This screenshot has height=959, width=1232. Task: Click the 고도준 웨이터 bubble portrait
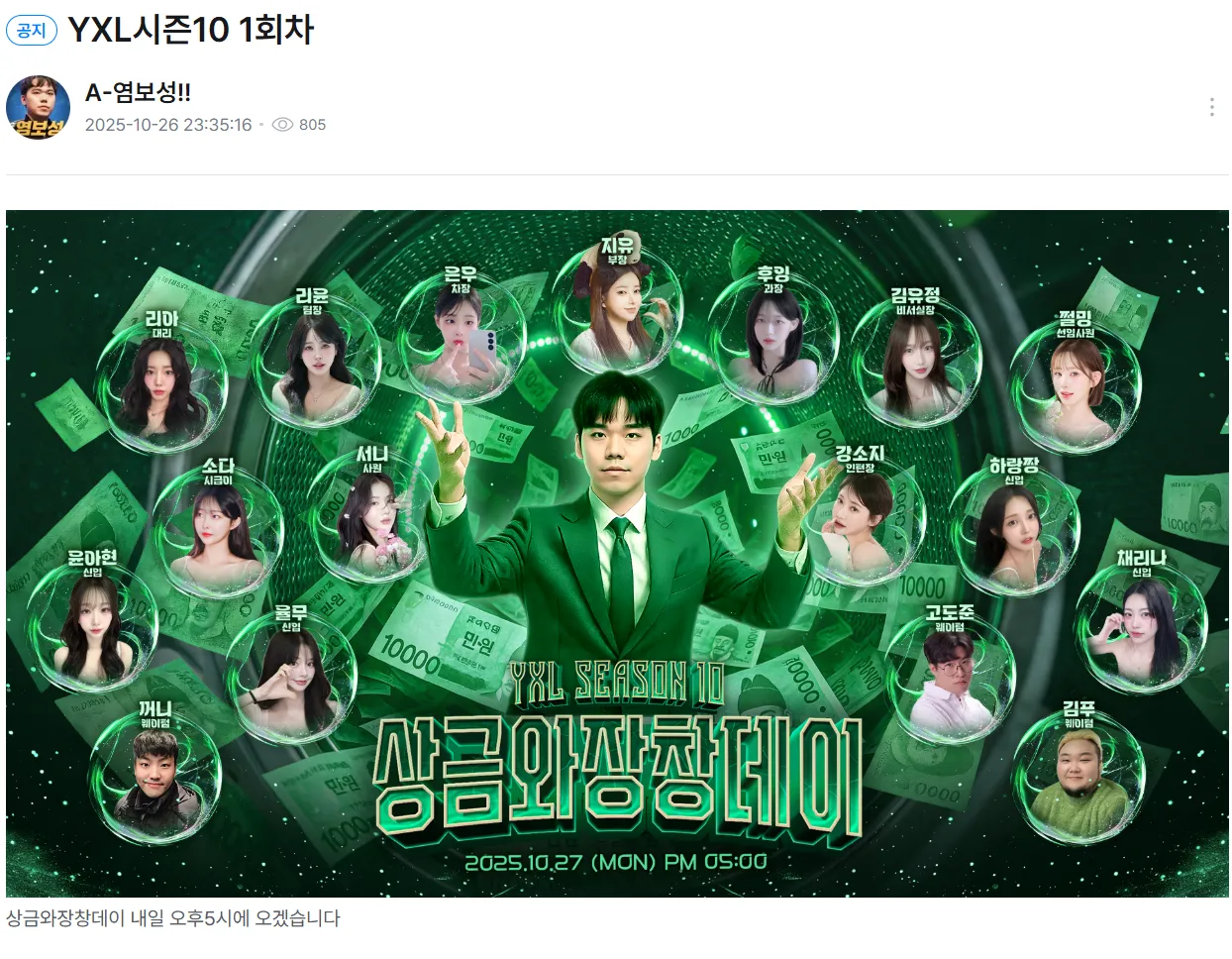950,676
